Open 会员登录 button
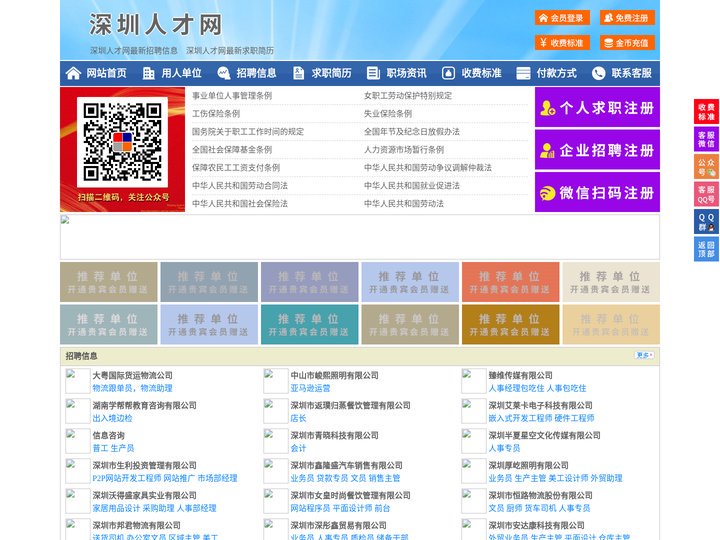Image resolution: width=720 pixels, height=540 pixels. tap(562, 18)
